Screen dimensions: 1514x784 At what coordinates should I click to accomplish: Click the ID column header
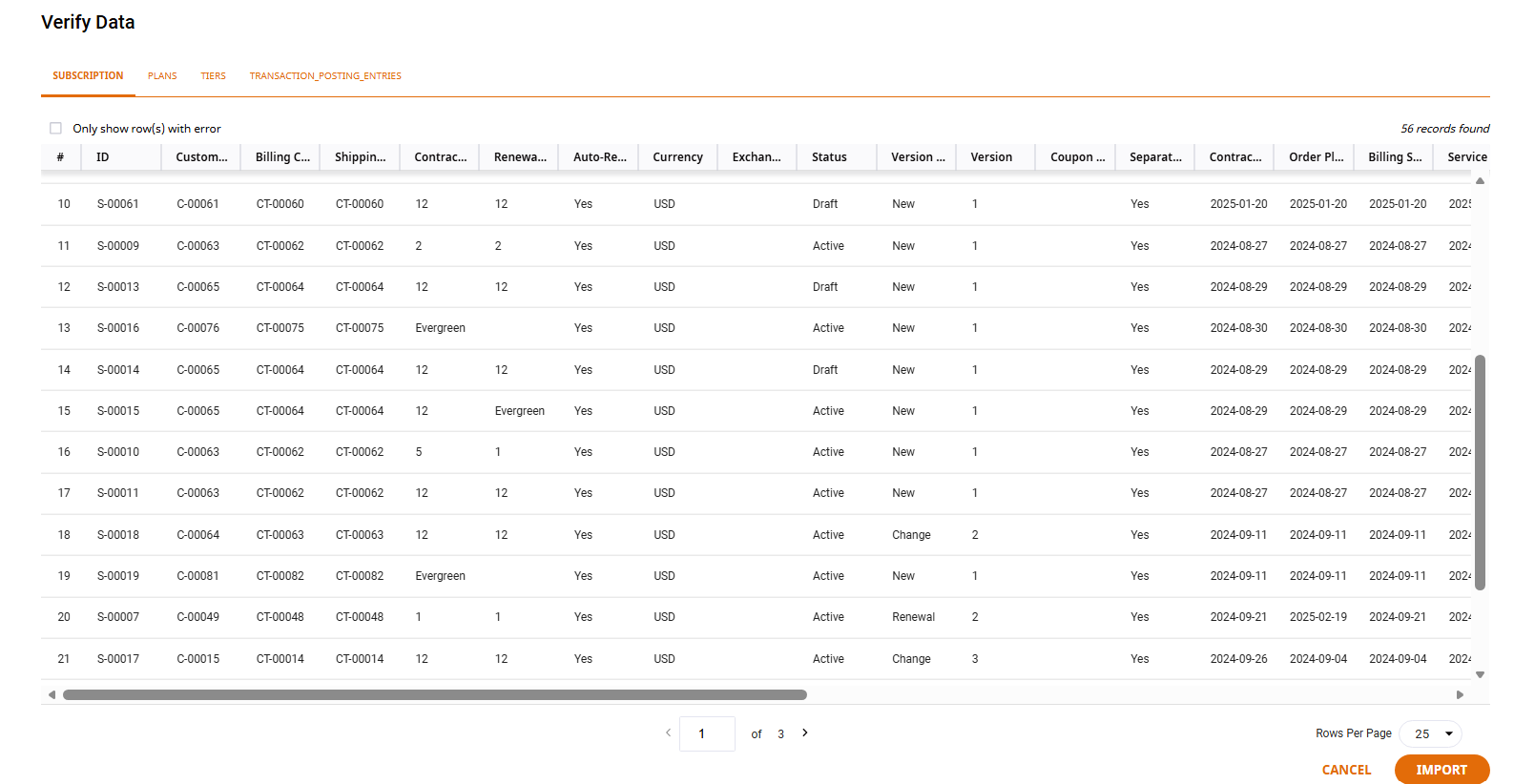coord(121,157)
